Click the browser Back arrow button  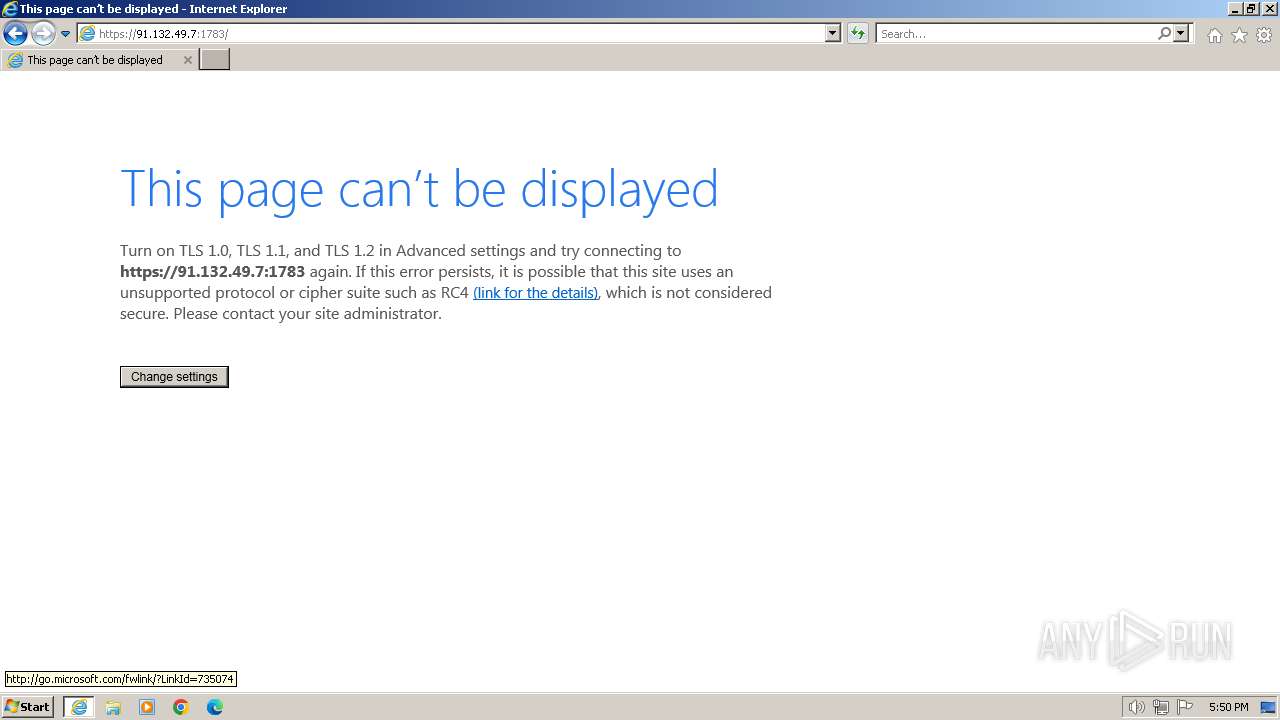coord(15,34)
